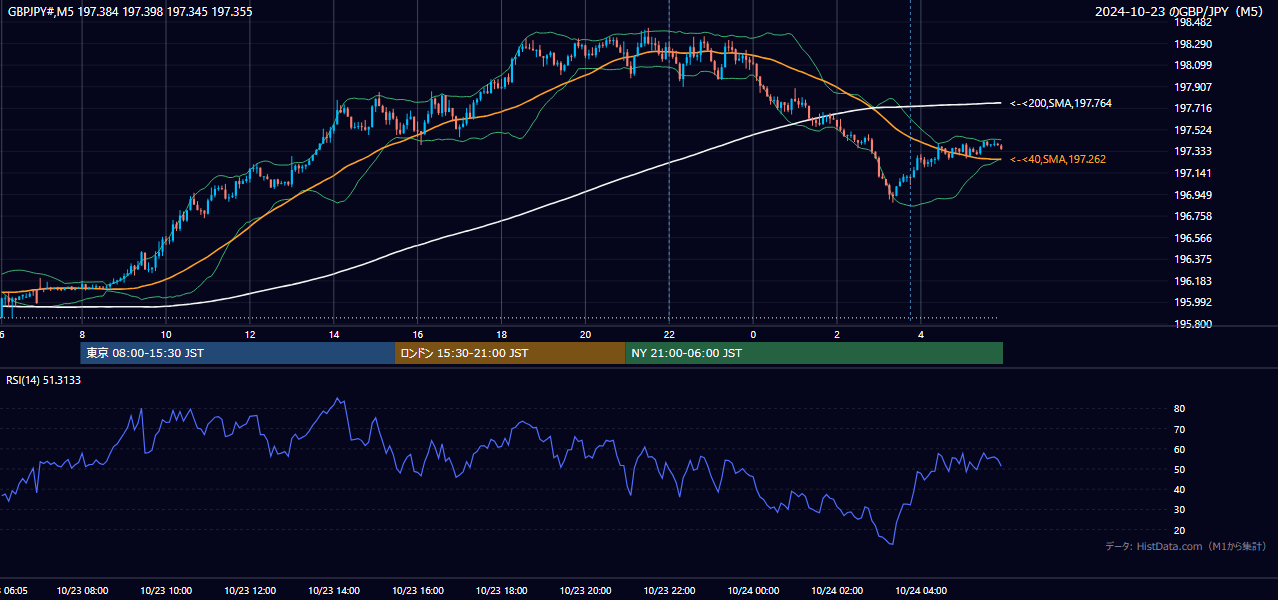Click the bottom date label 10/23 16:00
The width and height of the screenshot is (1278, 600).
tap(418, 591)
